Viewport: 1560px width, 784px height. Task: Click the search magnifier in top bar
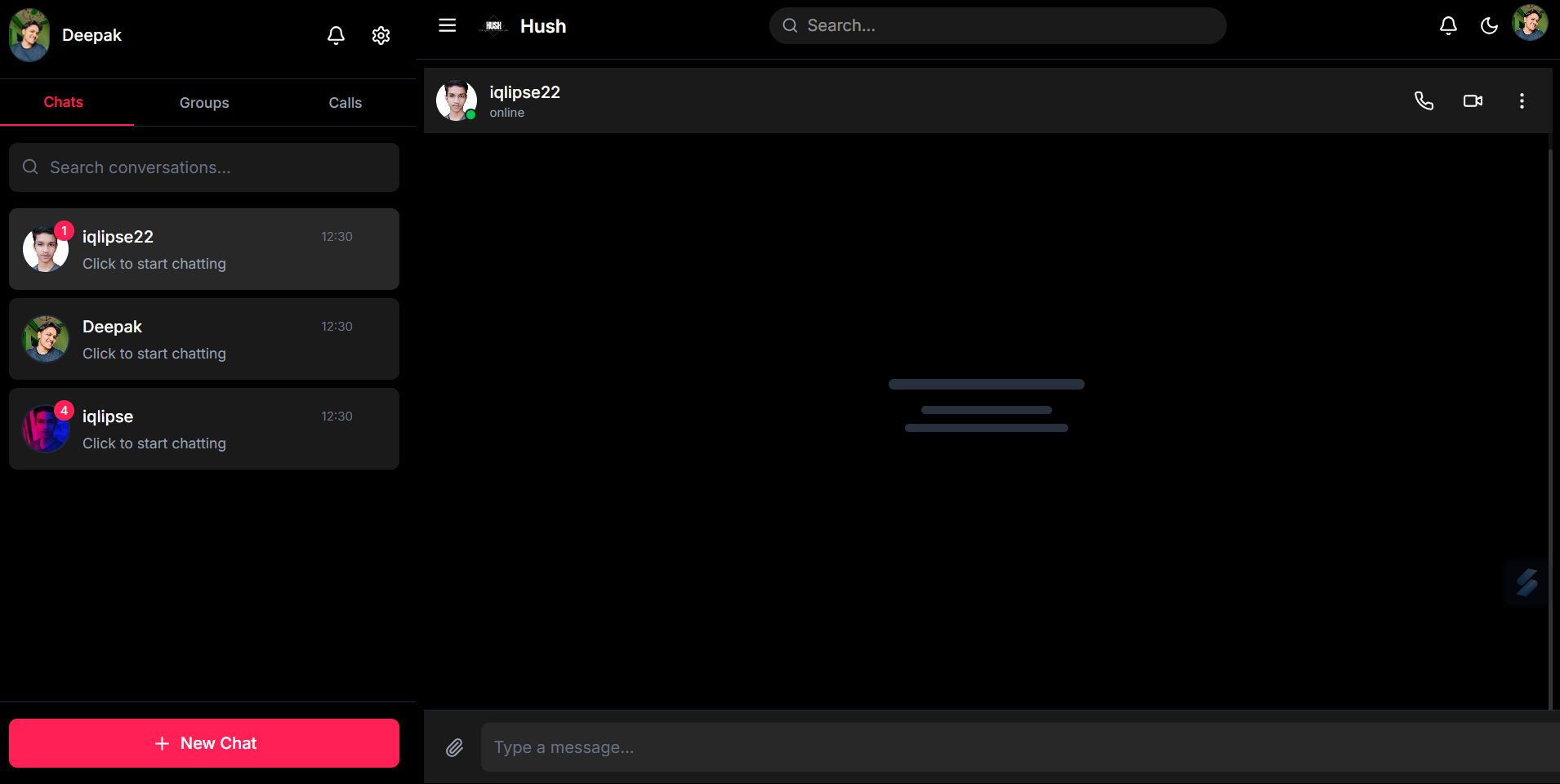pyautogui.click(x=790, y=25)
